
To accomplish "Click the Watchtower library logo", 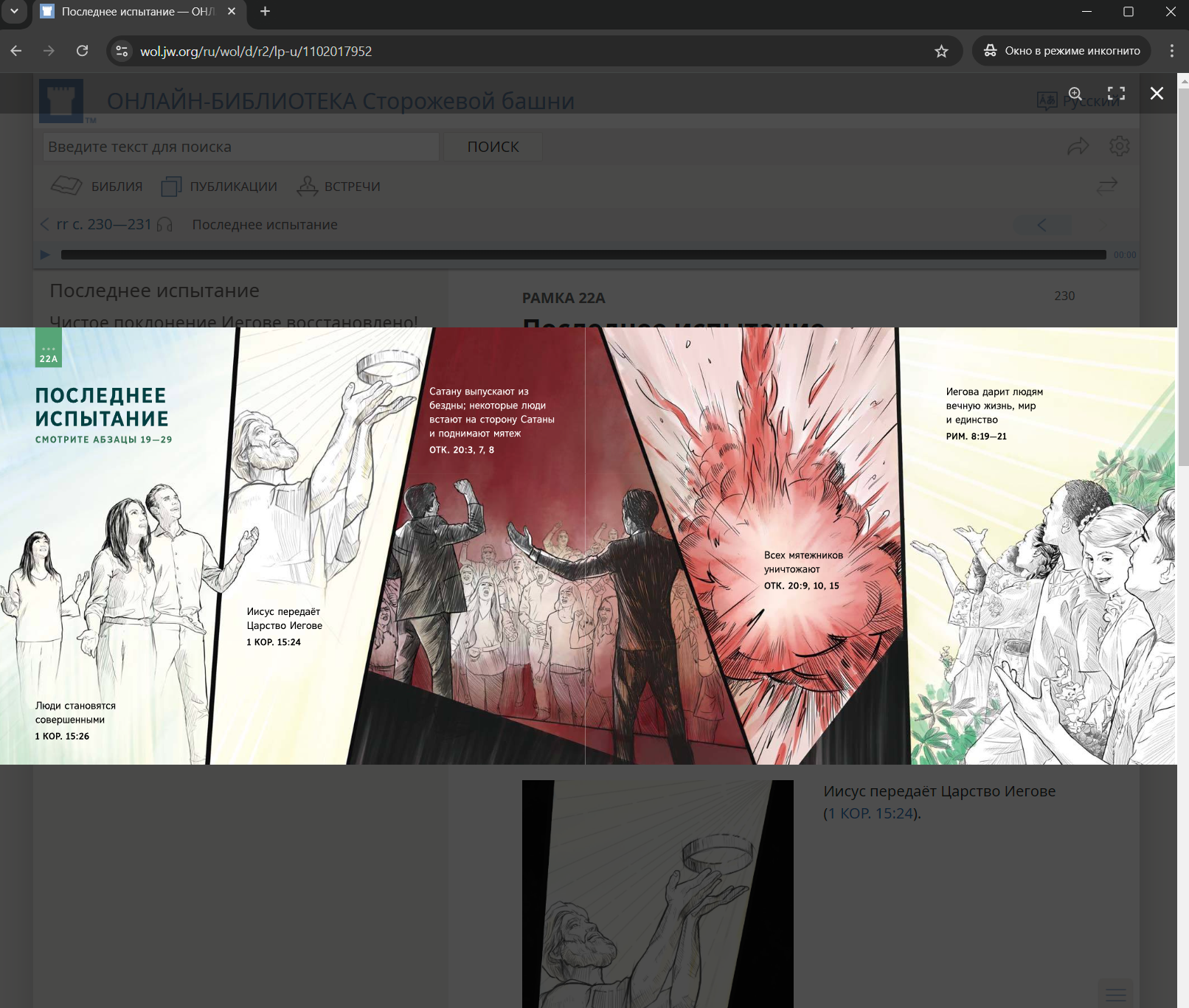I will tap(61, 101).
